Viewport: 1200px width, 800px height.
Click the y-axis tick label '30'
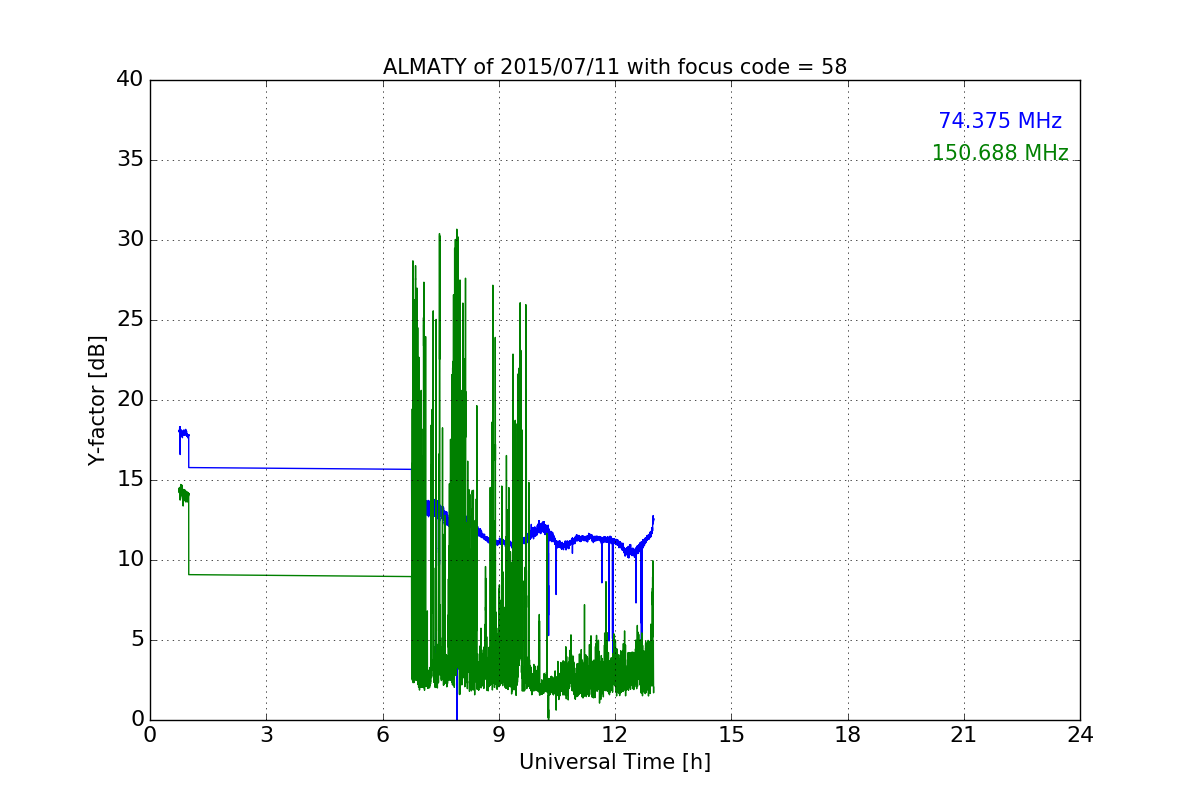[130, 240]
